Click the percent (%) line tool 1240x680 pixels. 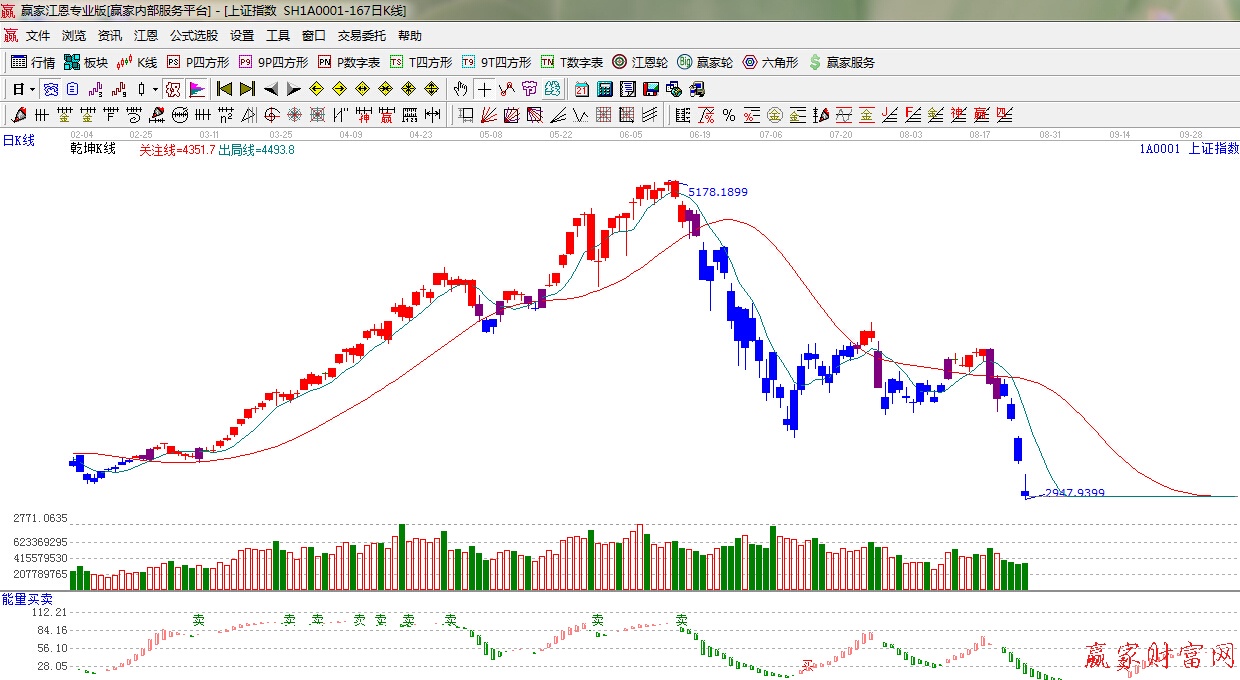[729, 115]
